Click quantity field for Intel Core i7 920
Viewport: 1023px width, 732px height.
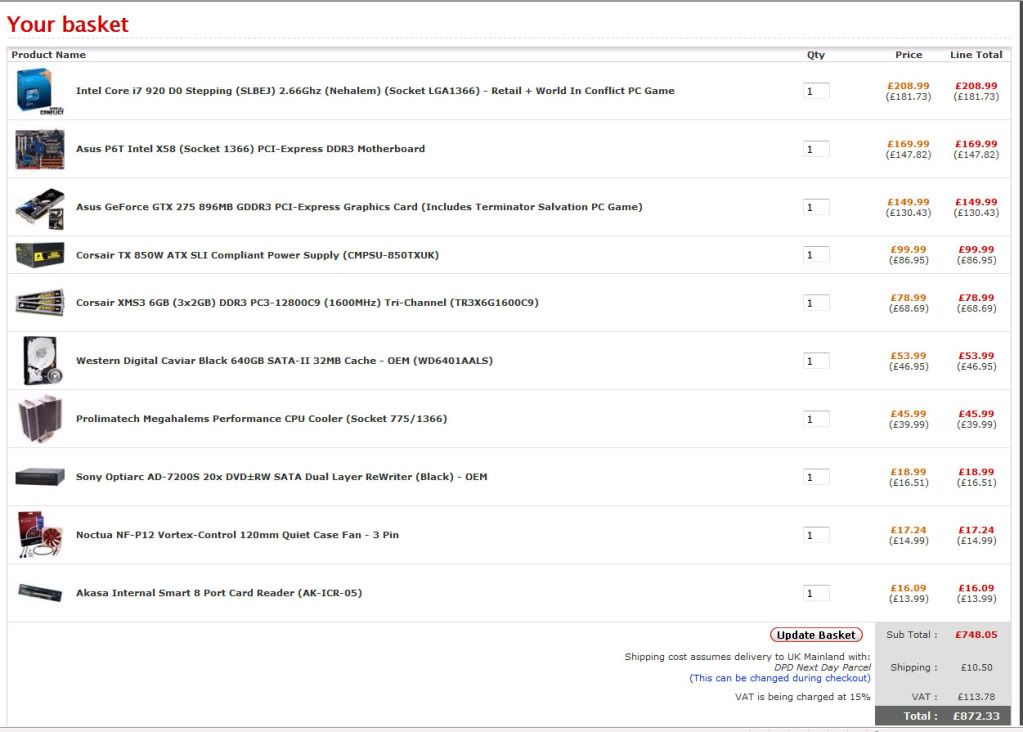click(x=816, y=91)
